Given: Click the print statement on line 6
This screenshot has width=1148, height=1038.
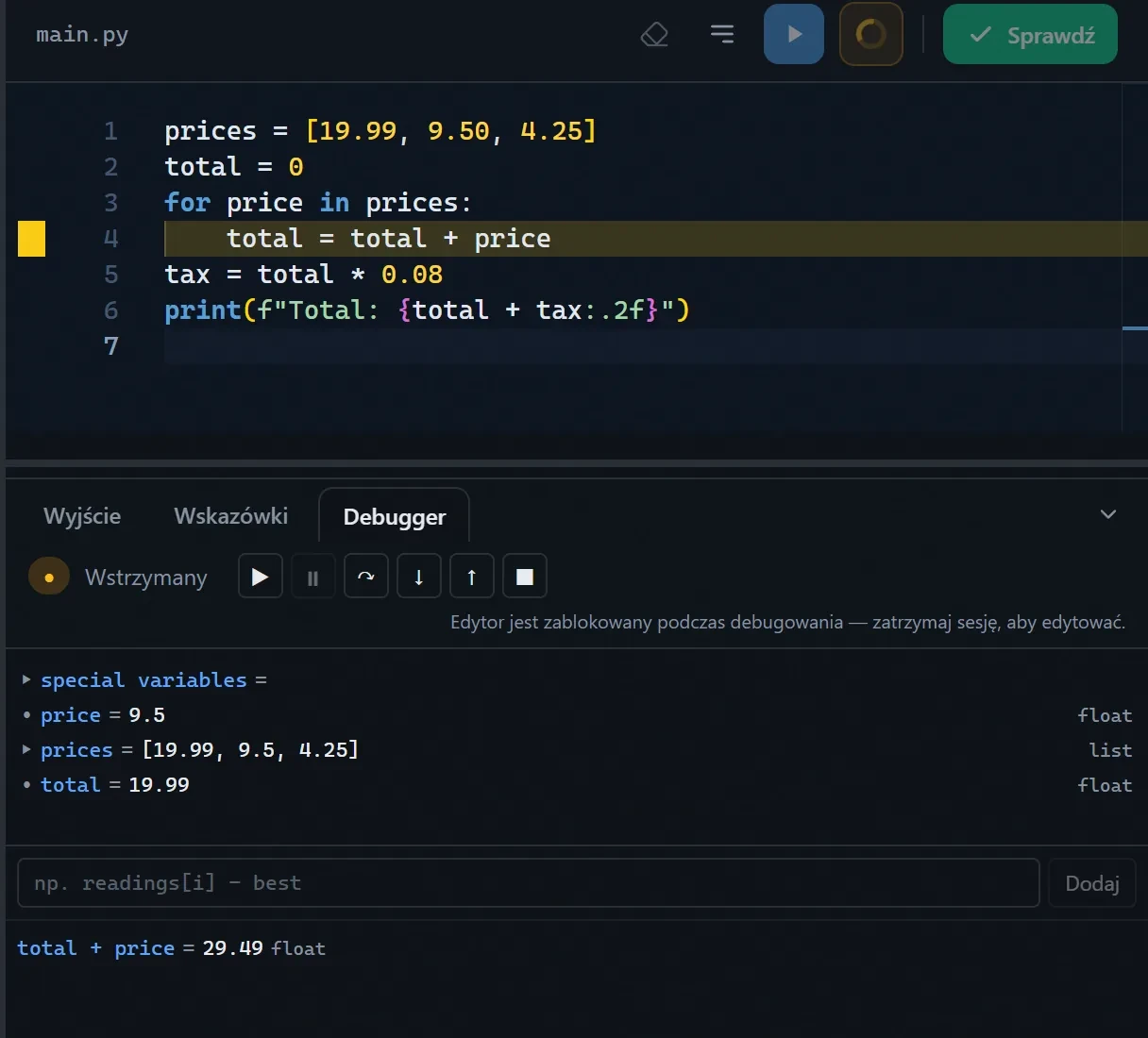Looking at the screenshot, I should 427,310.
